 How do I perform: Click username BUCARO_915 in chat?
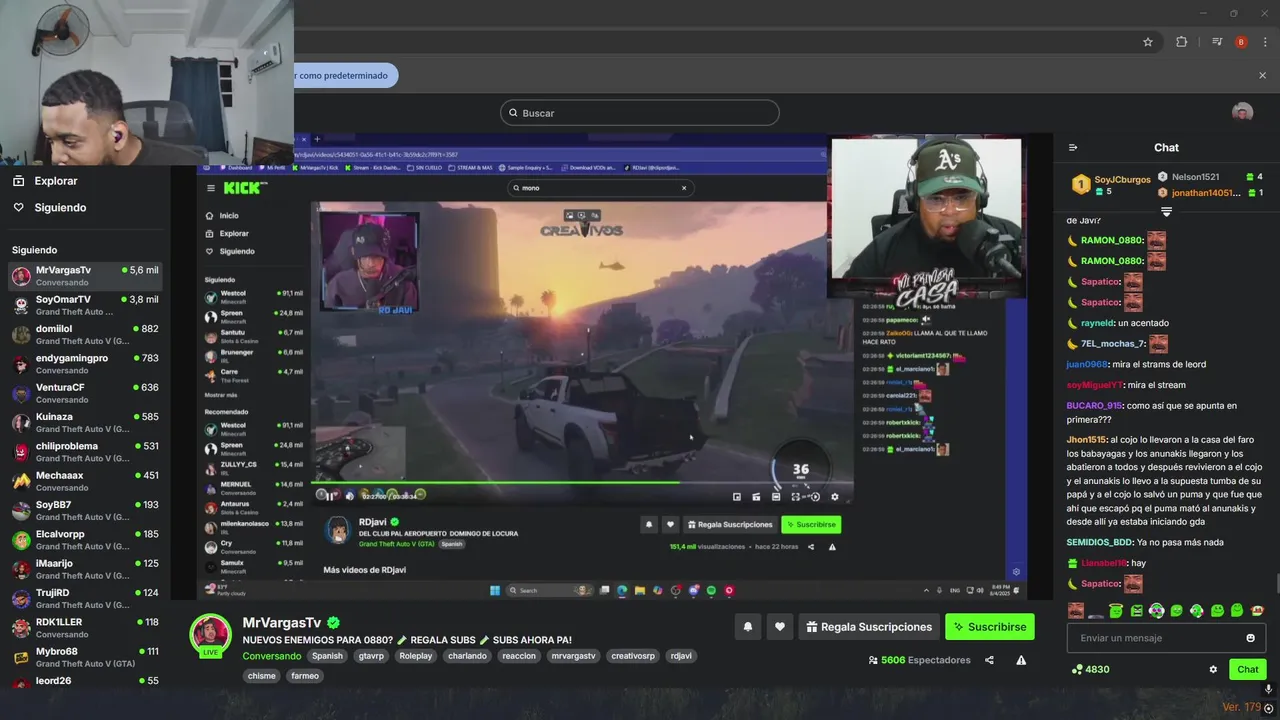coord(1094,406)
